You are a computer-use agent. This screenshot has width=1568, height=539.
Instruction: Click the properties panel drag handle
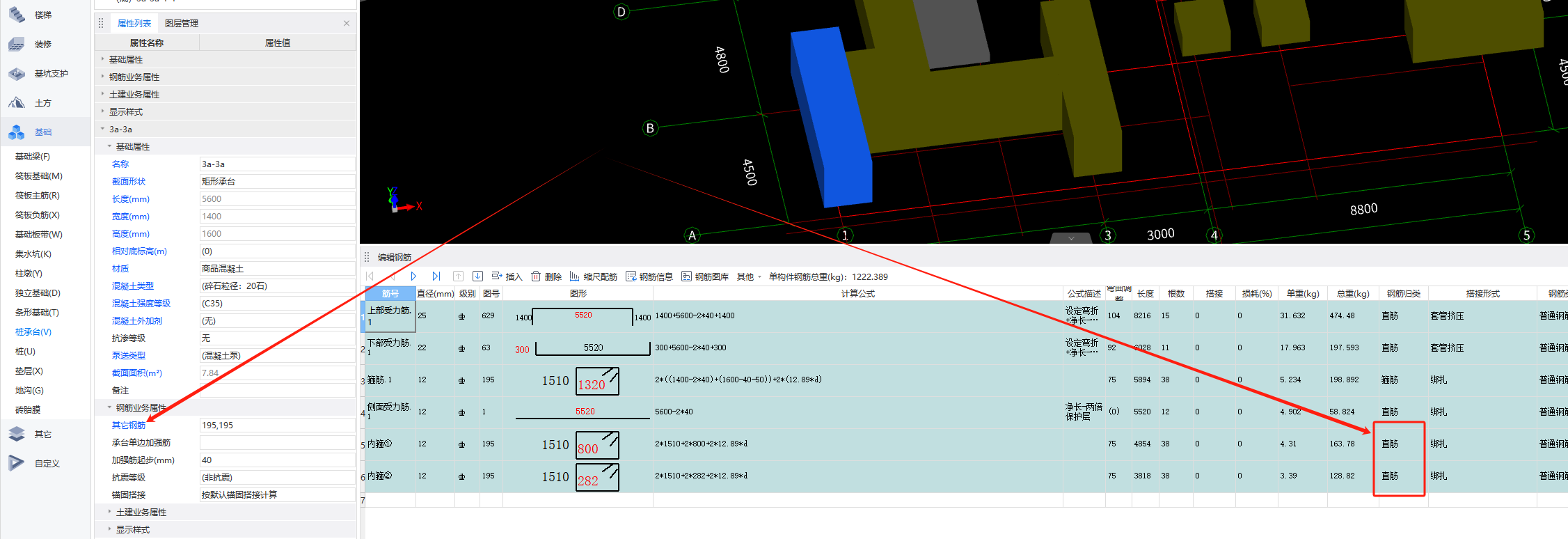(101, 23)
